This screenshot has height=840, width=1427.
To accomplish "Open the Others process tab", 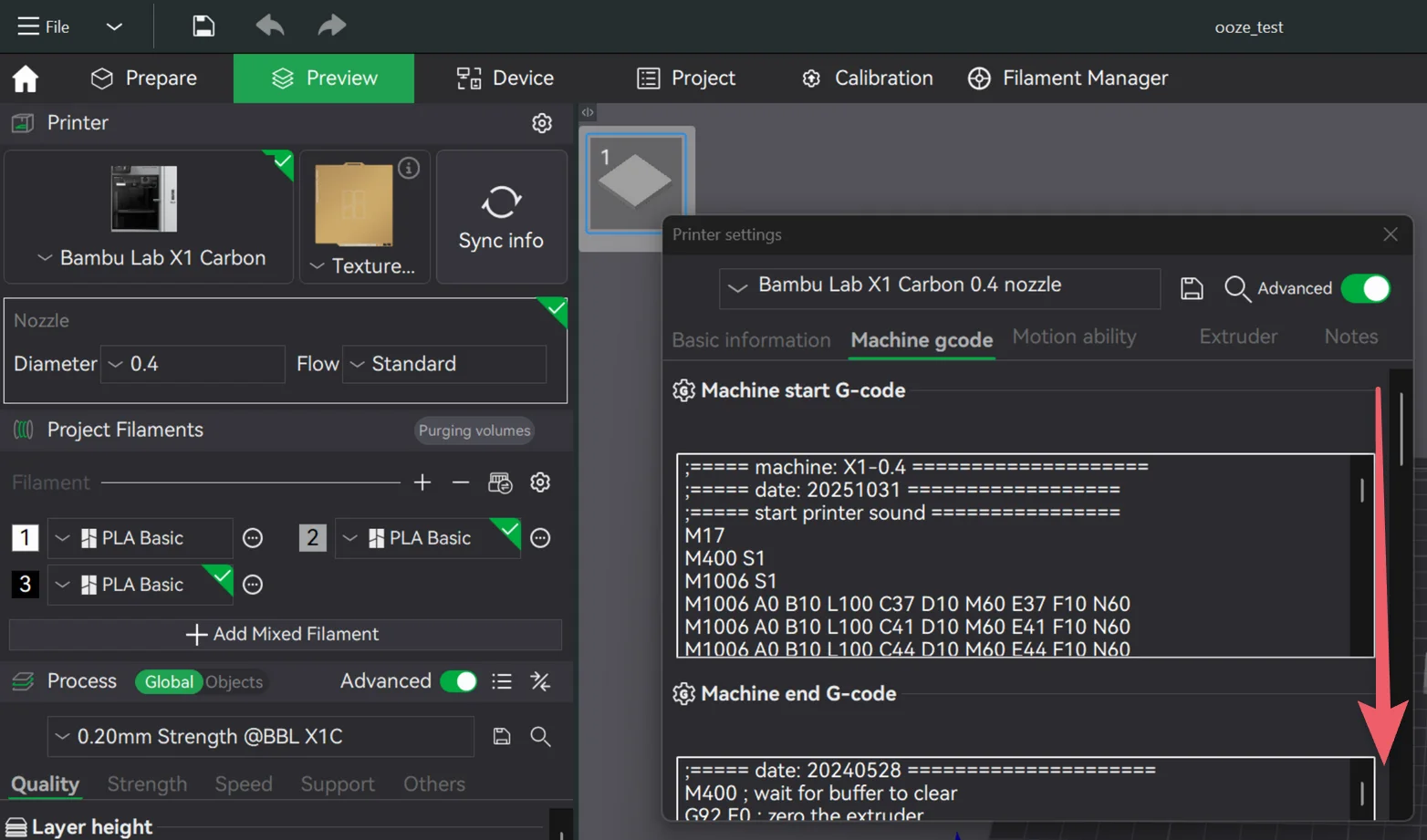I will pyautogui.click(x=434, y=784).
